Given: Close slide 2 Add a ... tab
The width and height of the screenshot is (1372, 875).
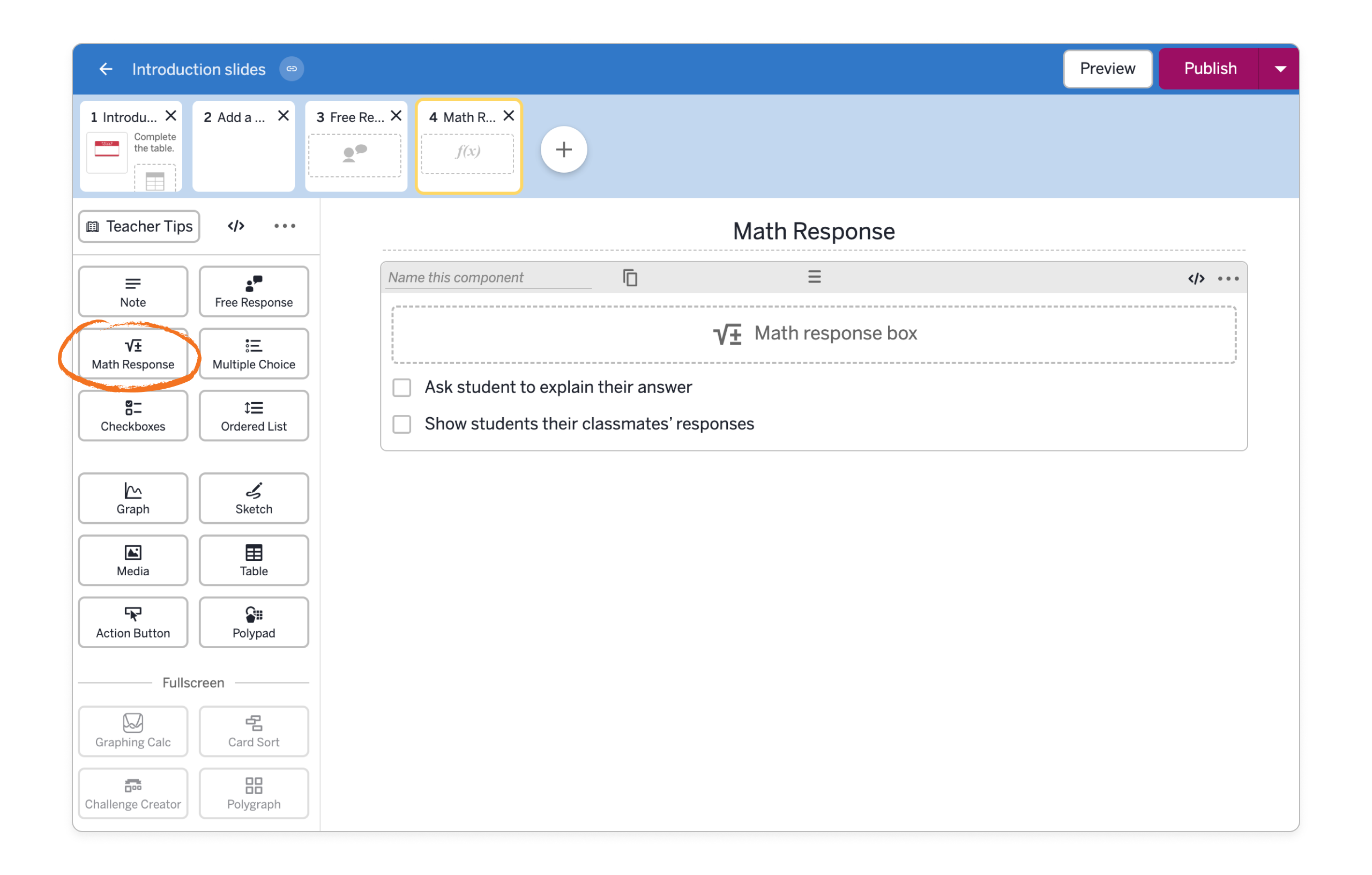Looking at the screenshot, I should [x=283, y=116].
